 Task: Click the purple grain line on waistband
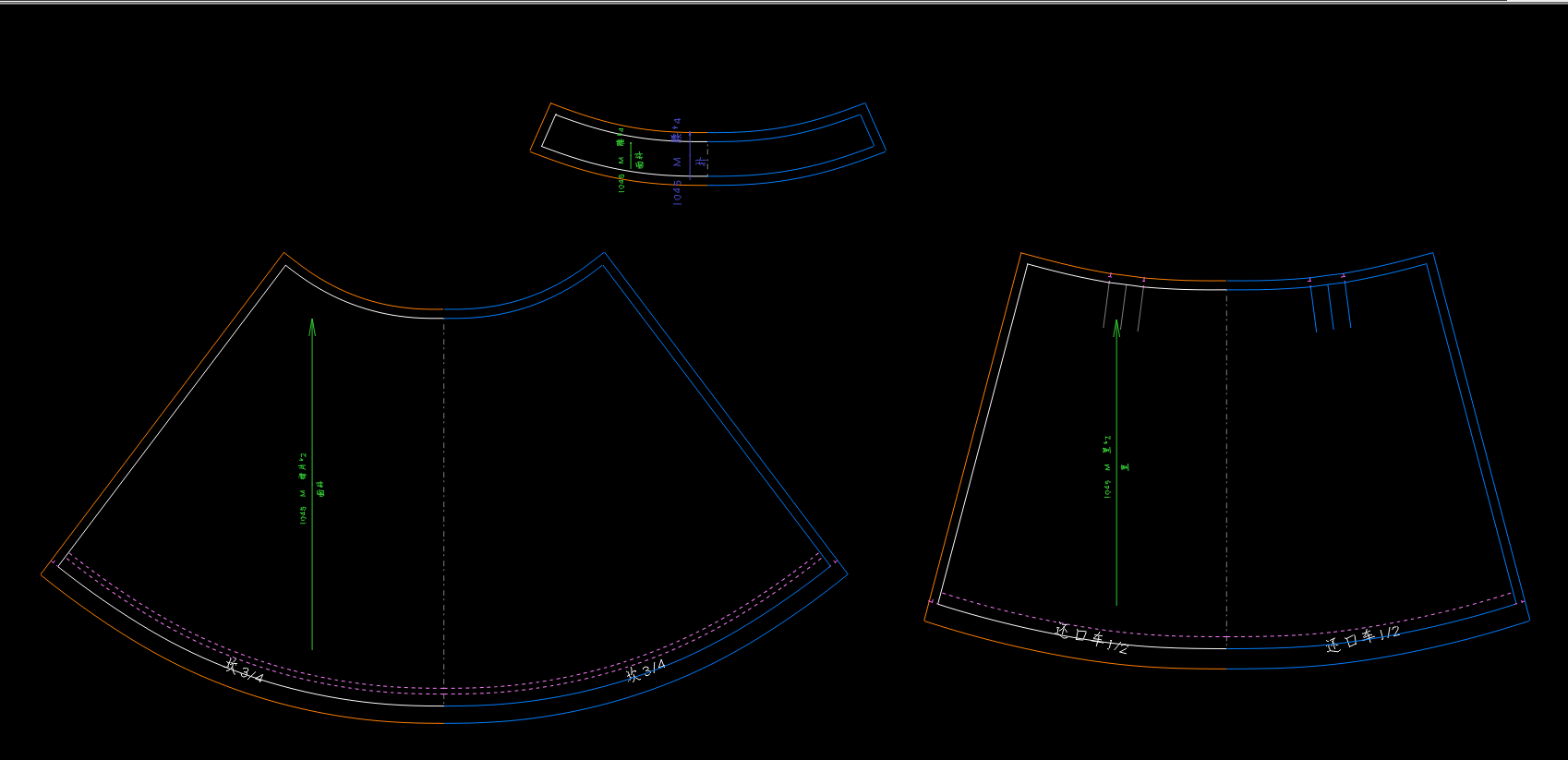tap(690, 153)
